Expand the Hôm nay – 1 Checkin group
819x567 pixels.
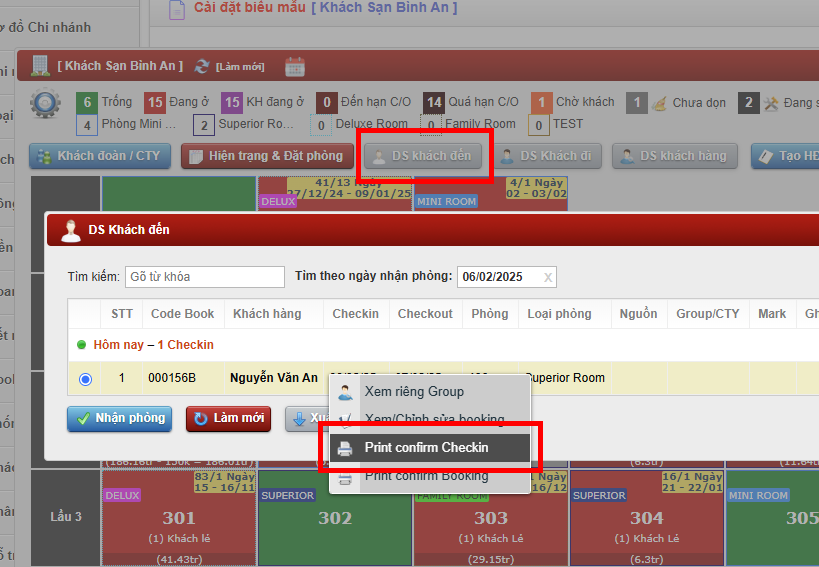pyautogui.click(x=83, y=345)
